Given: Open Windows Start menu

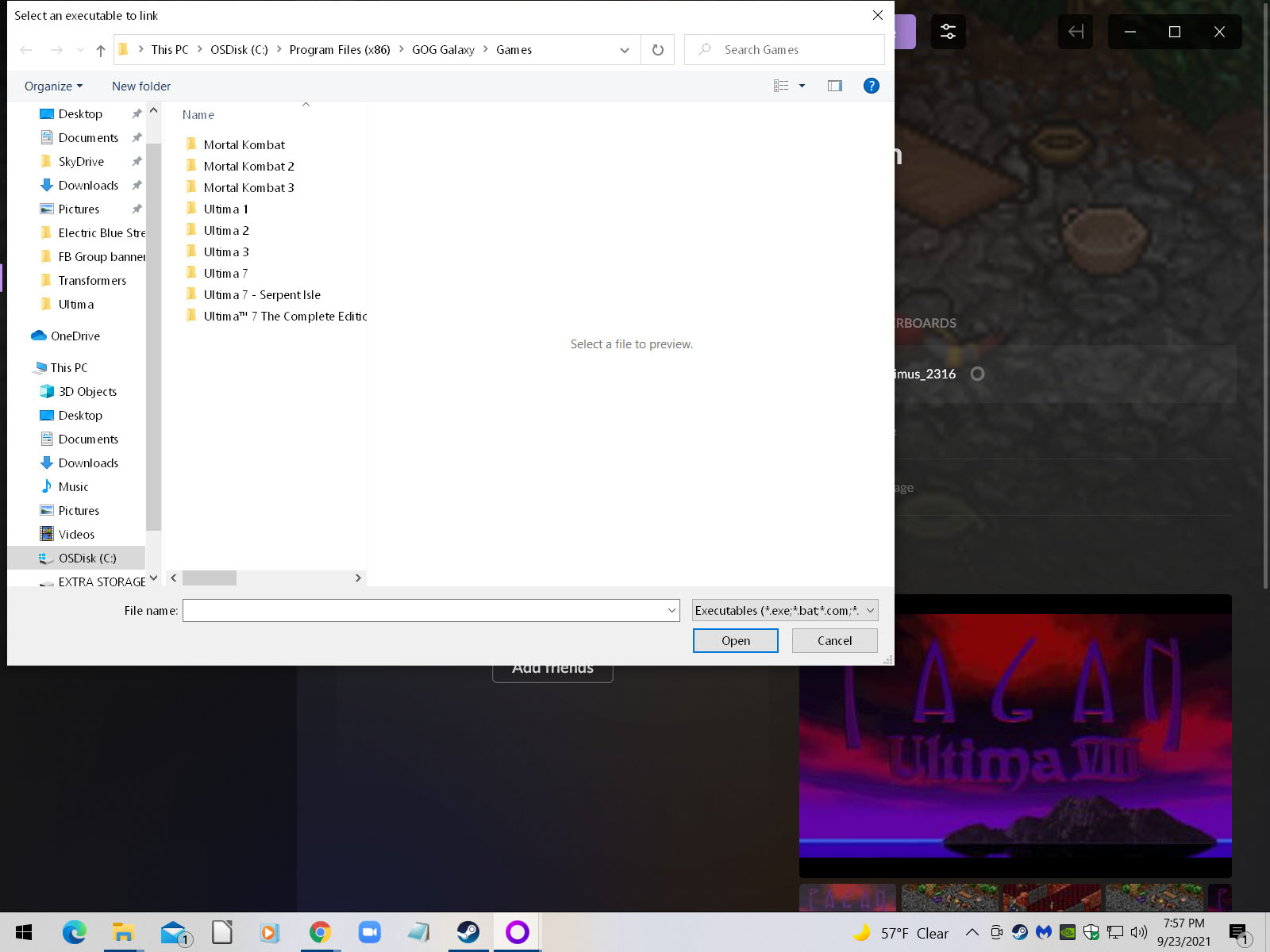Looking at the screenshot, I should click(x=24, y=932).
